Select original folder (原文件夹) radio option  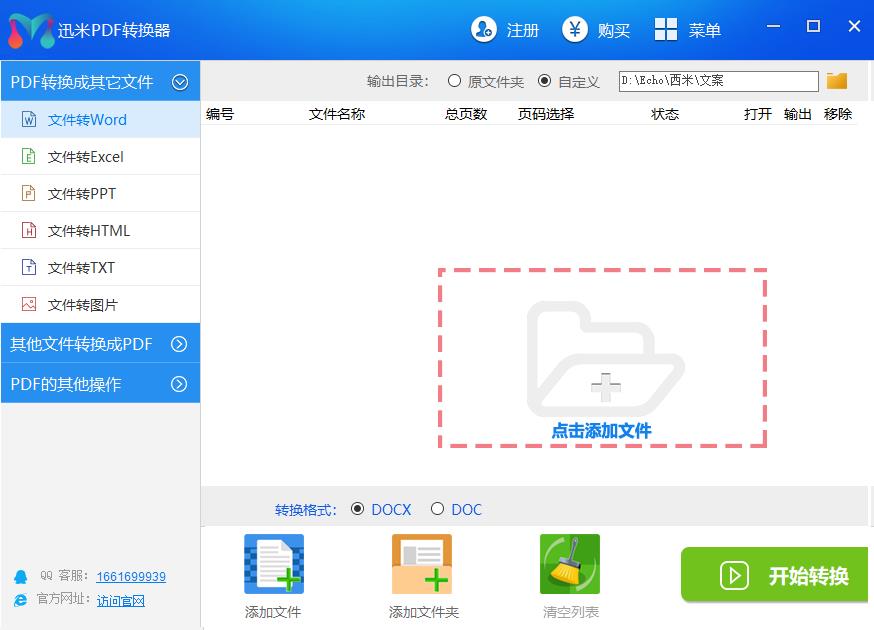455,81
